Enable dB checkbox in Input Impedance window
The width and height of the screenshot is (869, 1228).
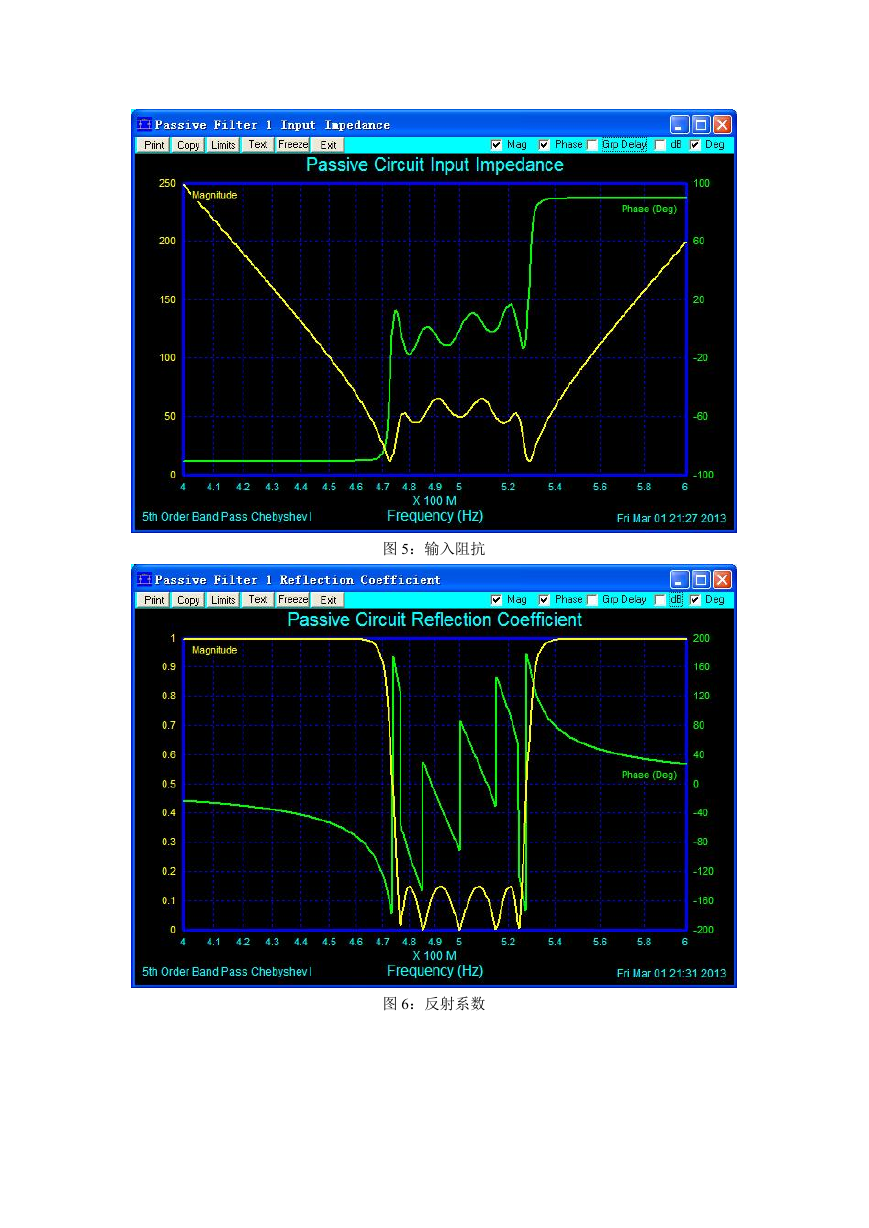click(660, 145)
